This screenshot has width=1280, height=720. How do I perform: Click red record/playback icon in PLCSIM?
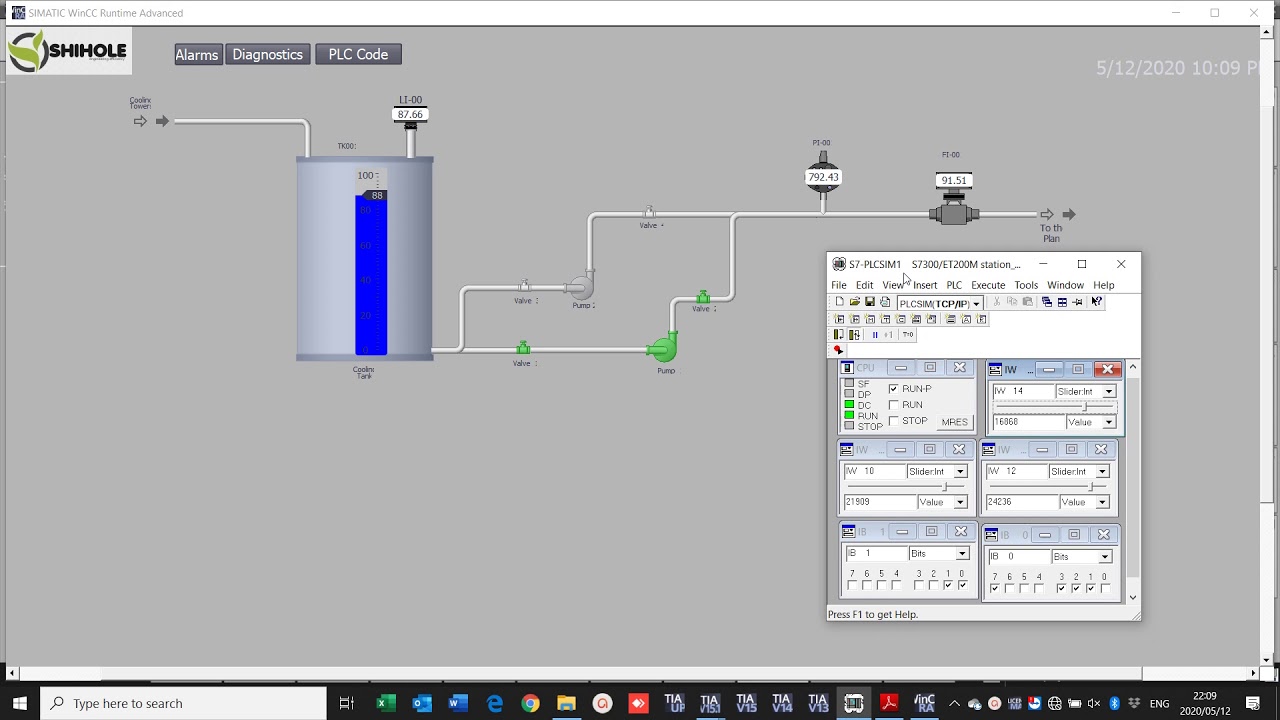tap(838, 350)
